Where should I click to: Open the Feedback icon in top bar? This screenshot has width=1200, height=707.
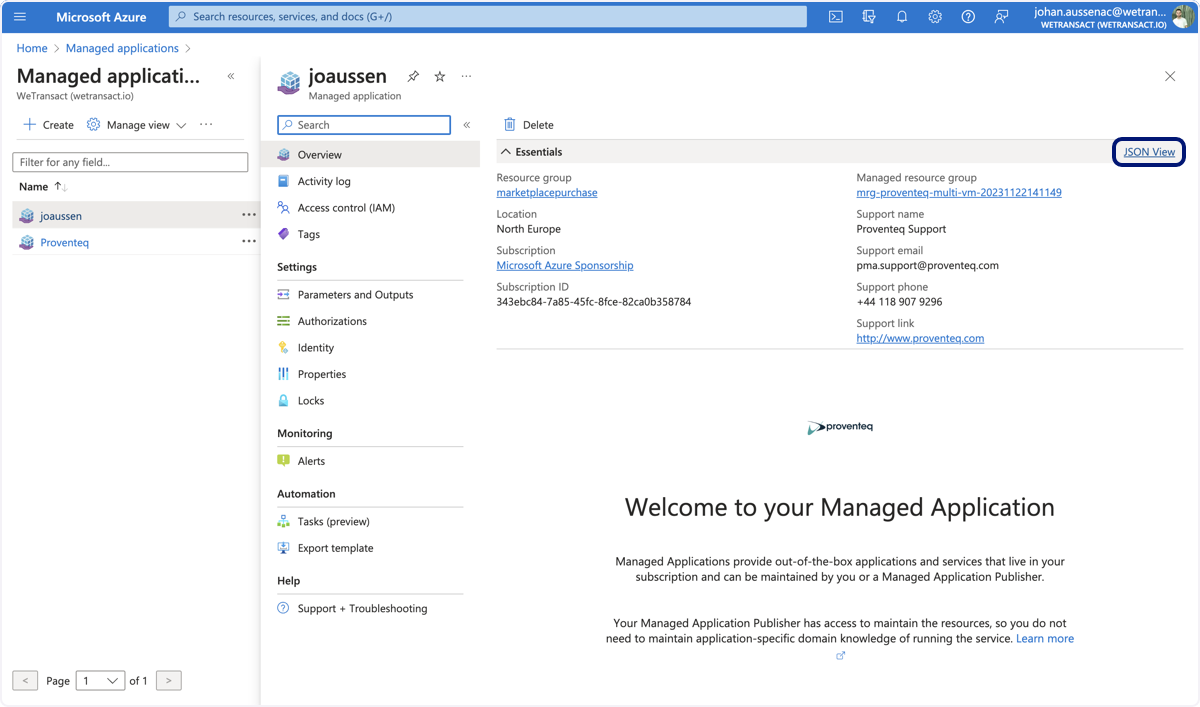(x=1001, y=17)
